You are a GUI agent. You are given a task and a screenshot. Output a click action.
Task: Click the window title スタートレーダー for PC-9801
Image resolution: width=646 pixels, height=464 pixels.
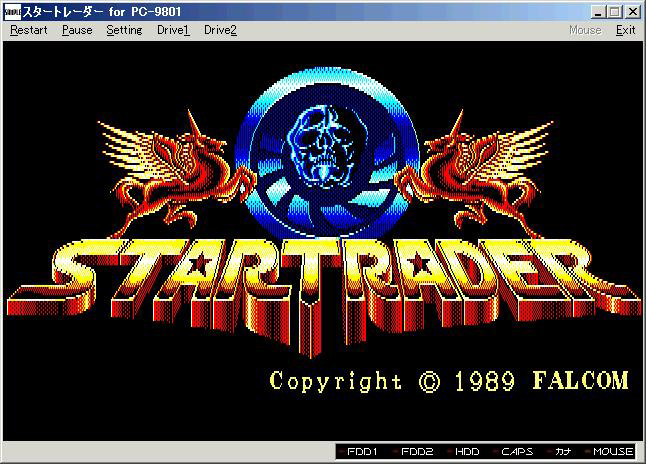102,12
